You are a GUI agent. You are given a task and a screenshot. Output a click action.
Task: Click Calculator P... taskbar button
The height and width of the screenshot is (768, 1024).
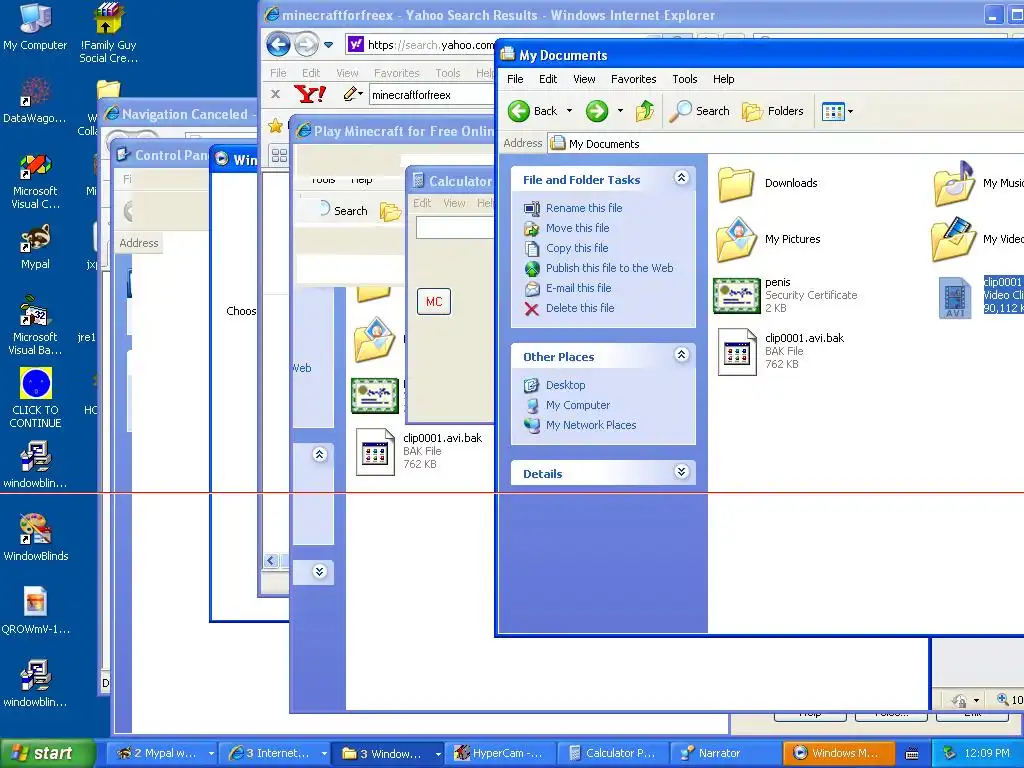(612, 753)
